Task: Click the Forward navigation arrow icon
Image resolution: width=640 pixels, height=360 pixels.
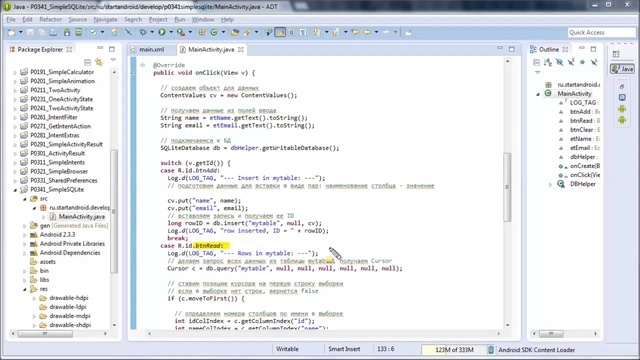Action: (386, 32)
